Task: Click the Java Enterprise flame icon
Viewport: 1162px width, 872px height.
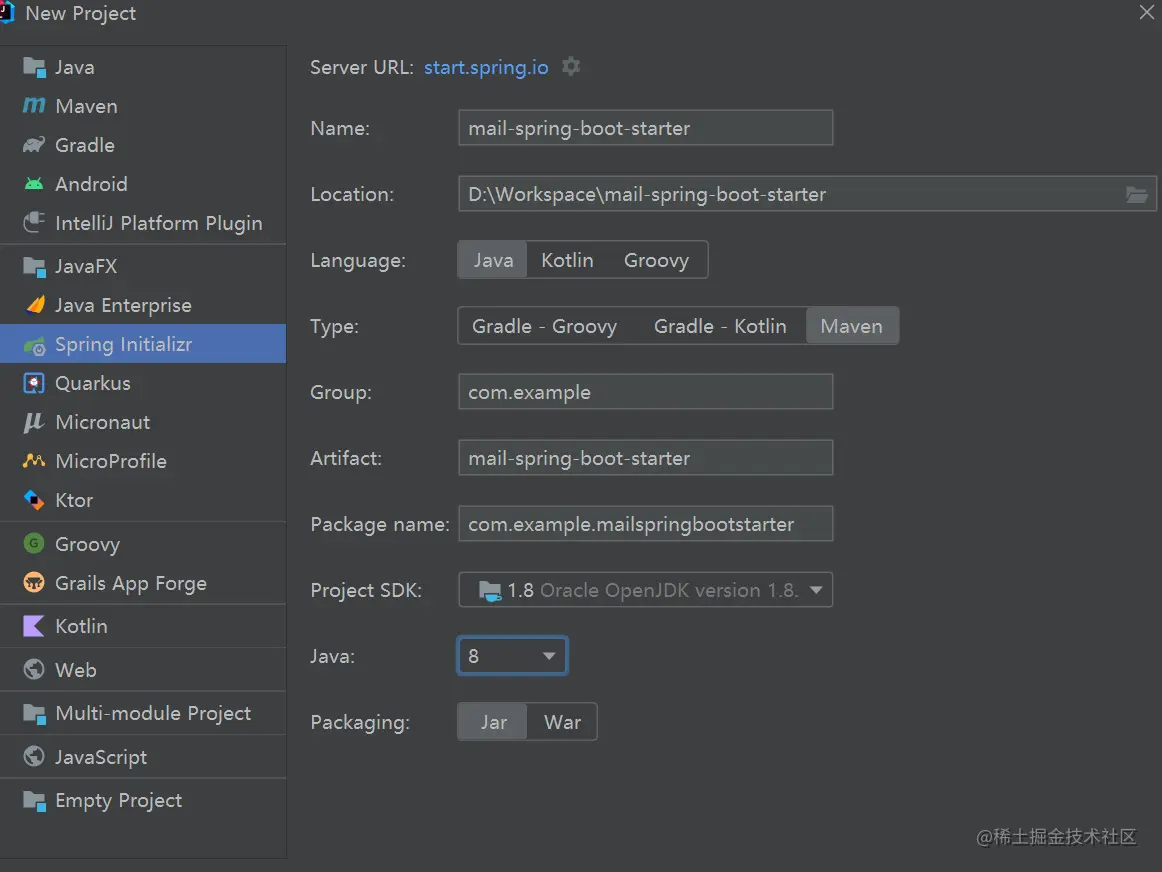Action: [34, 305]
